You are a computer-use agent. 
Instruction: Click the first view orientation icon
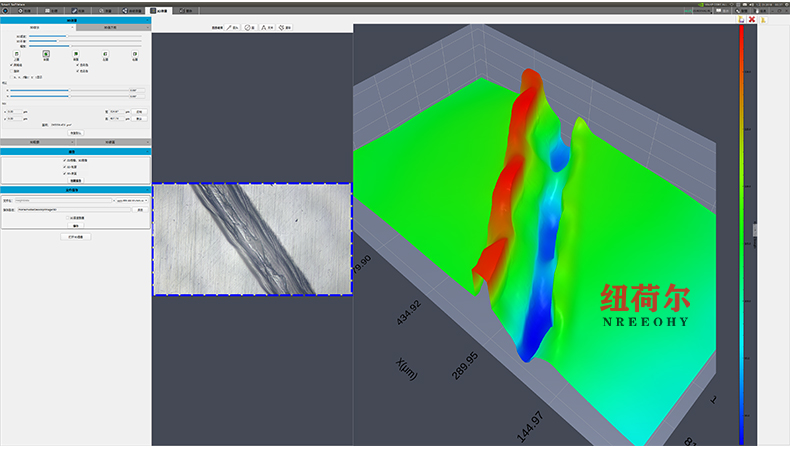17,54
